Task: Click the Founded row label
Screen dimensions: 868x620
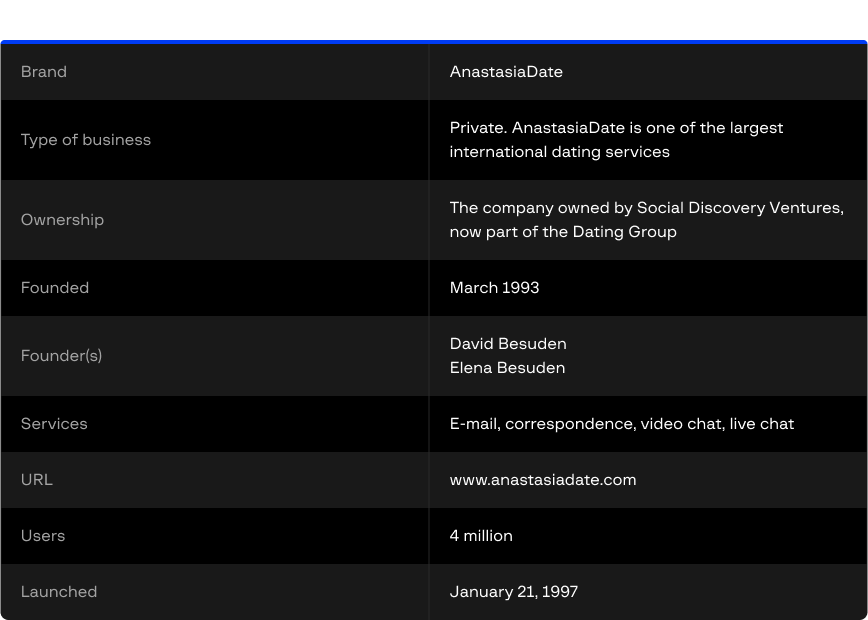Action: (55, 288)
